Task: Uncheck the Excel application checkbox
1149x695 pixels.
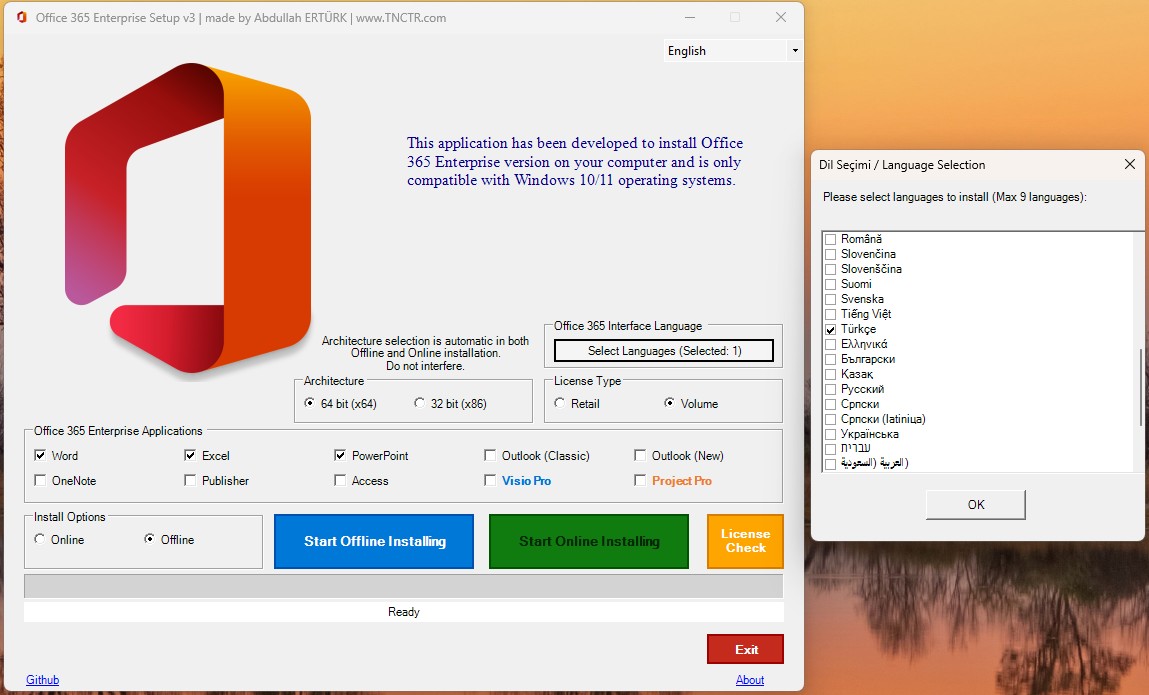Action: [190, 455]
